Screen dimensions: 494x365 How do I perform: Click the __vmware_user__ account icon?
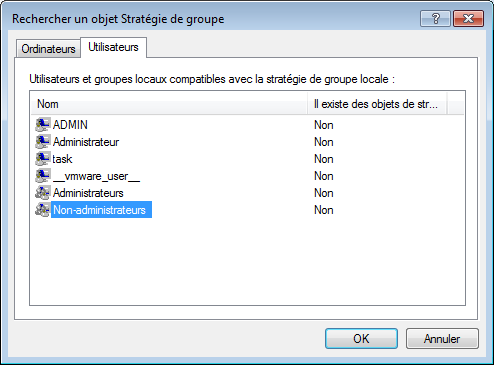tap(43, 176)
